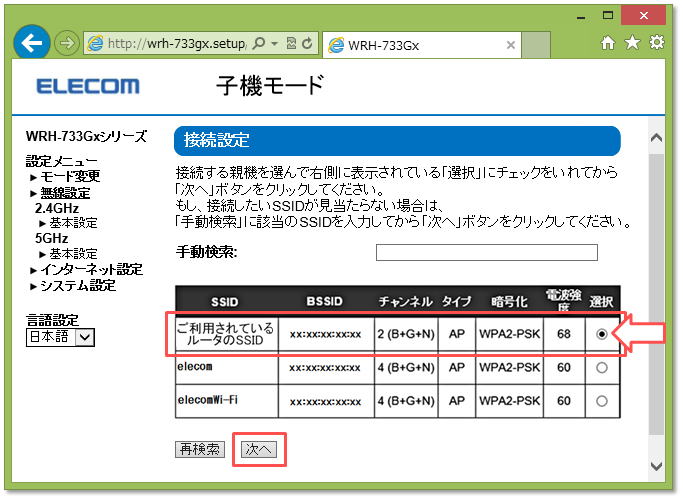Select the radio button for the elecom SSID
The height and width of the screenshot is (500, 683).
click(x=602, y=368)
